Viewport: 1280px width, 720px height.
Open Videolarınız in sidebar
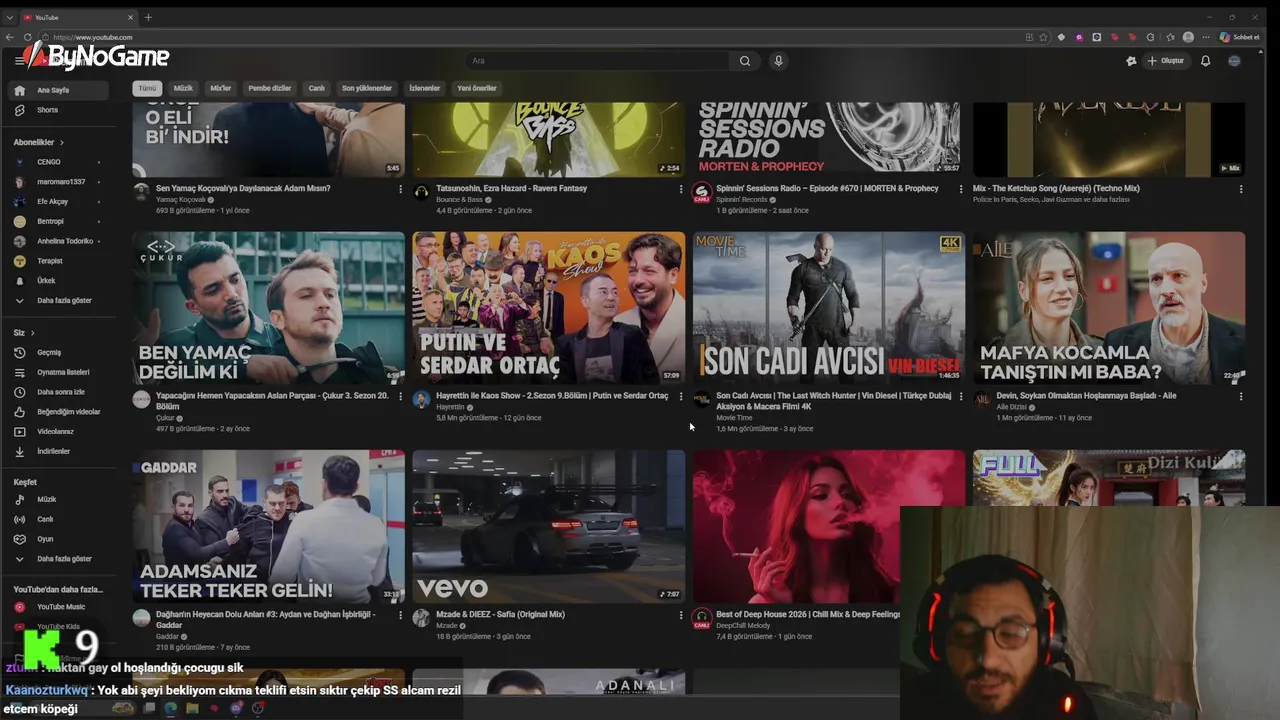(60, 432)
